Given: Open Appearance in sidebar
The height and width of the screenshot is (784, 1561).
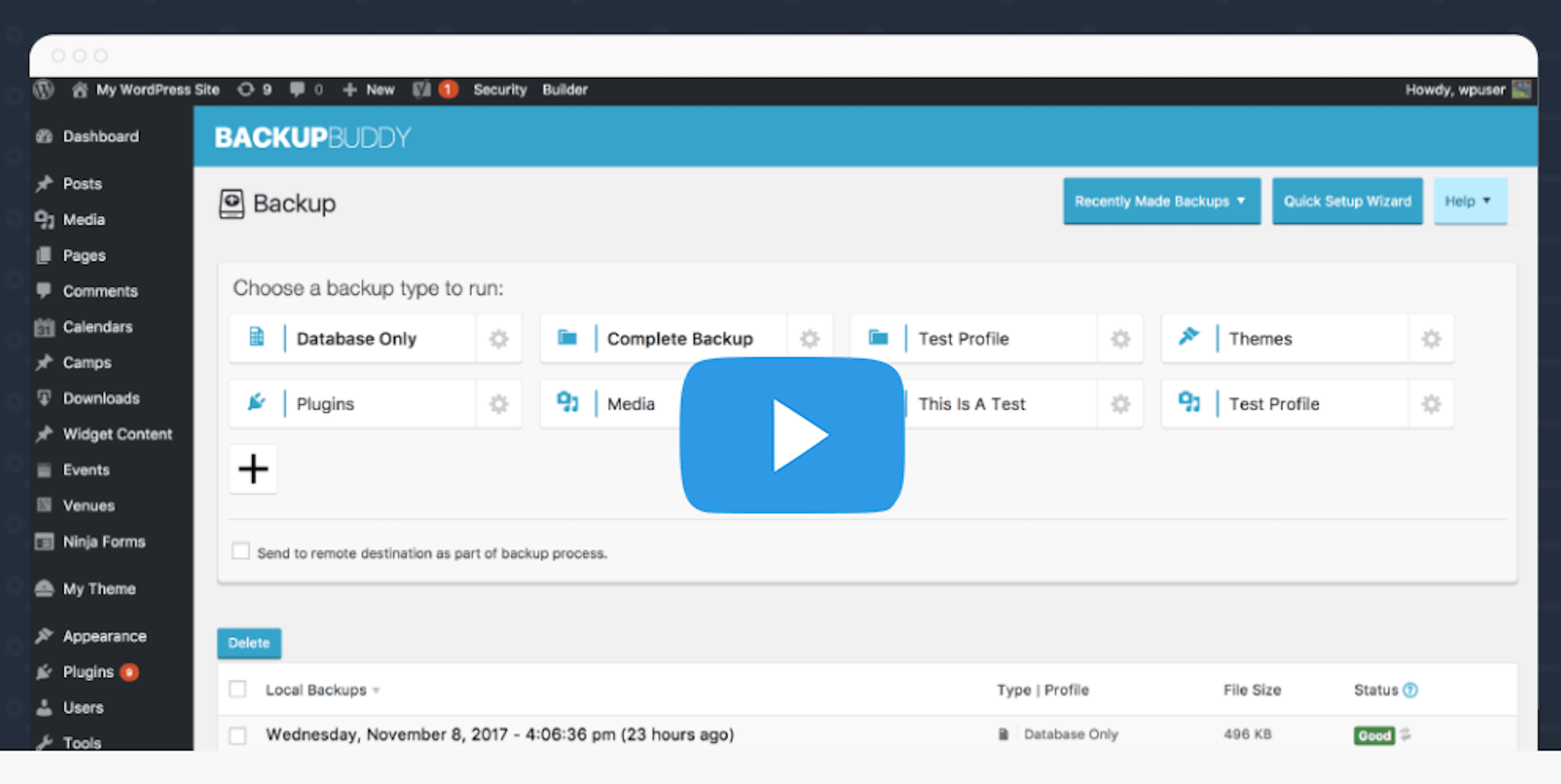Looking at the screenshot, I should pos(105,637).
